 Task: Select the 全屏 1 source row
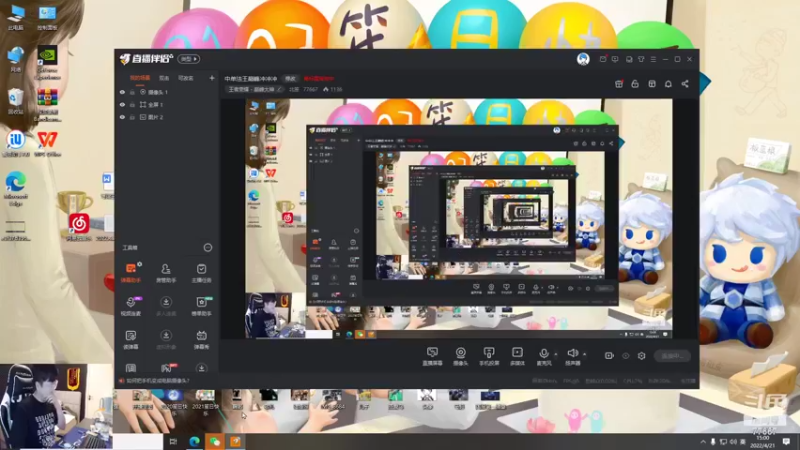click(x=167, y=105)
